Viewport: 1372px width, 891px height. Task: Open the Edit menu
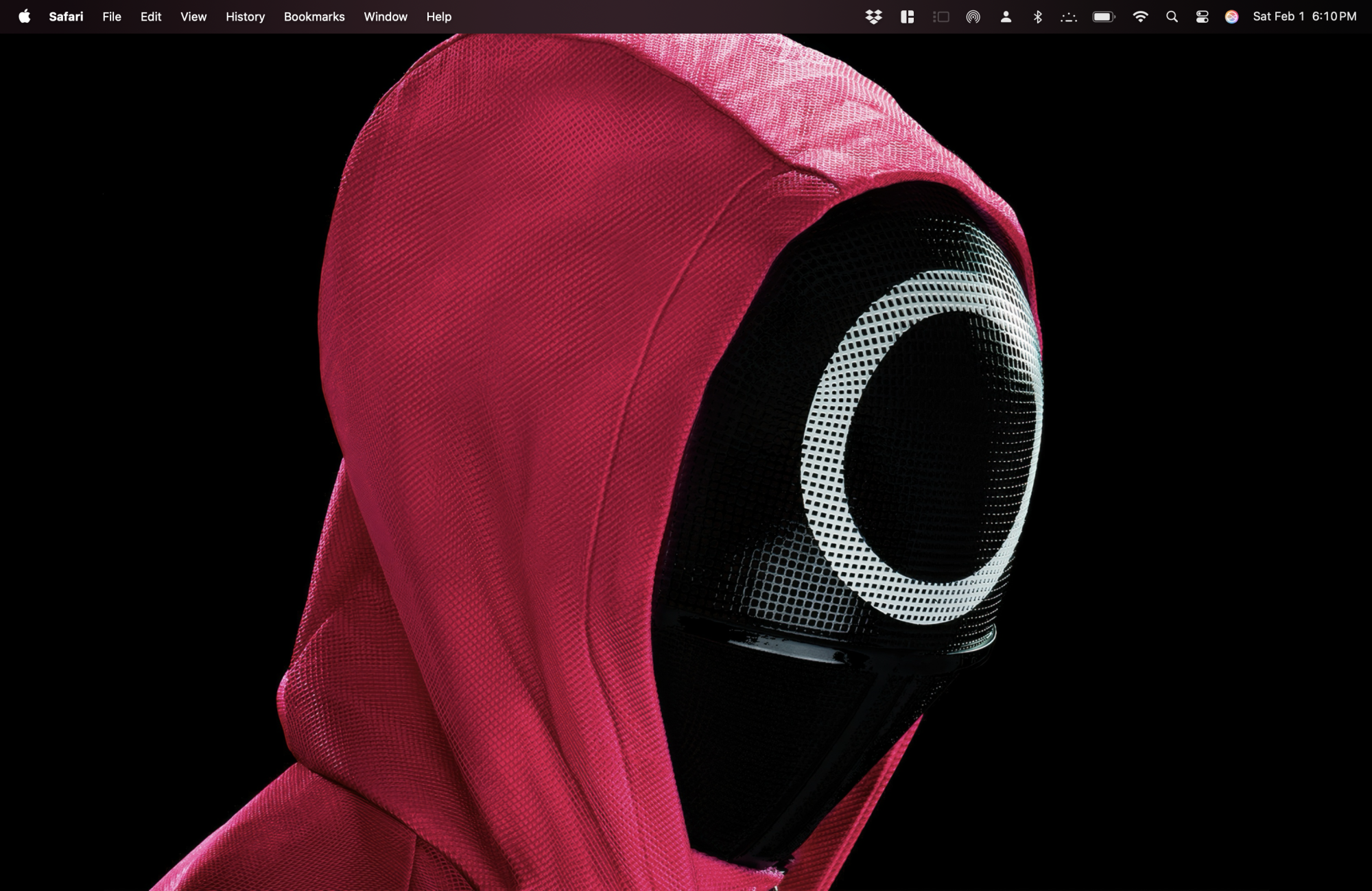150,16
